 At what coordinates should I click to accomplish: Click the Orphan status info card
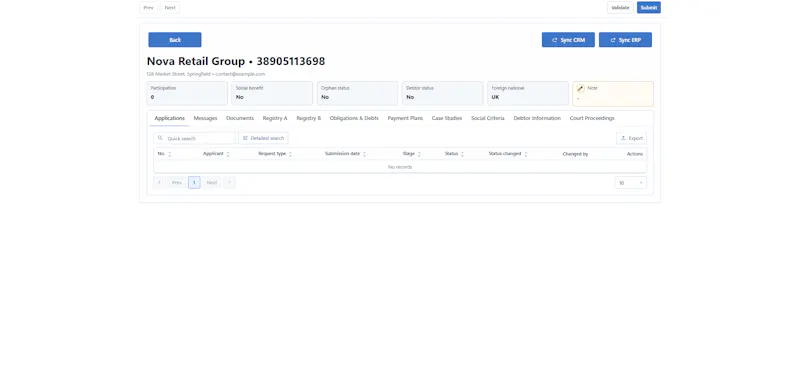pyautogui.click(x=357, y=93)
